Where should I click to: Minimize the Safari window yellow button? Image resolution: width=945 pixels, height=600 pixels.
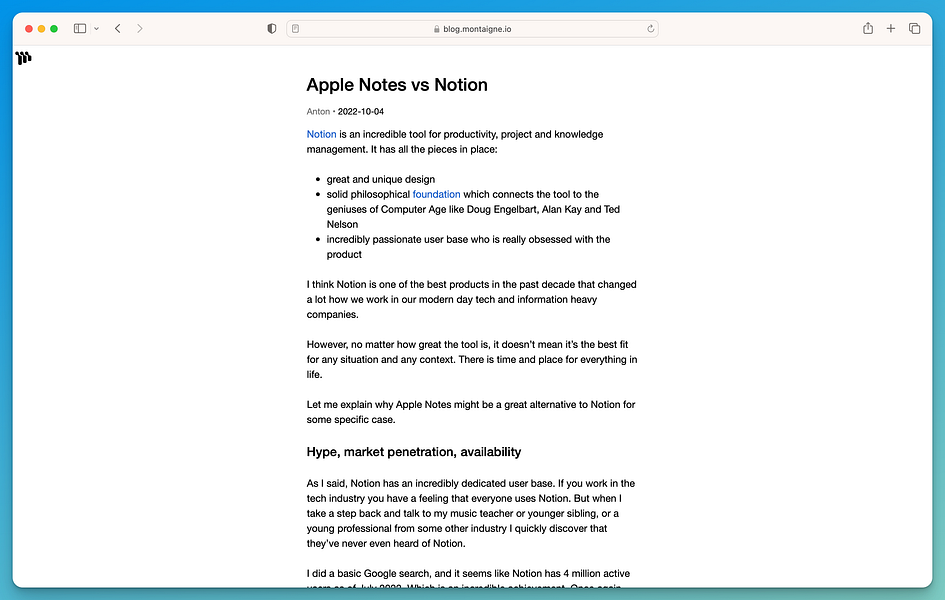point(41,28)
